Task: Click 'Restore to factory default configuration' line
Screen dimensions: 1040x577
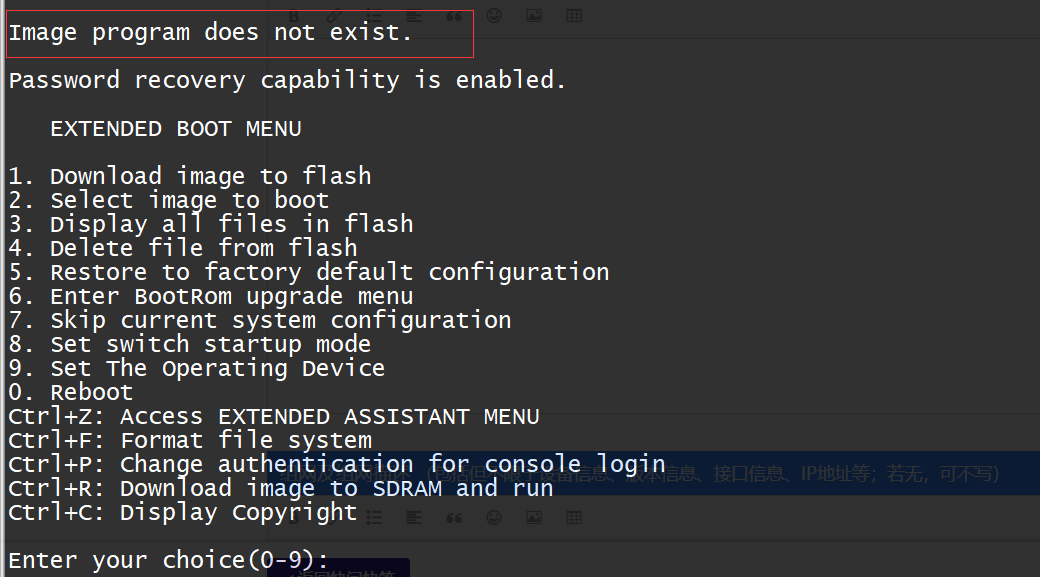Action: pos(309,273)
